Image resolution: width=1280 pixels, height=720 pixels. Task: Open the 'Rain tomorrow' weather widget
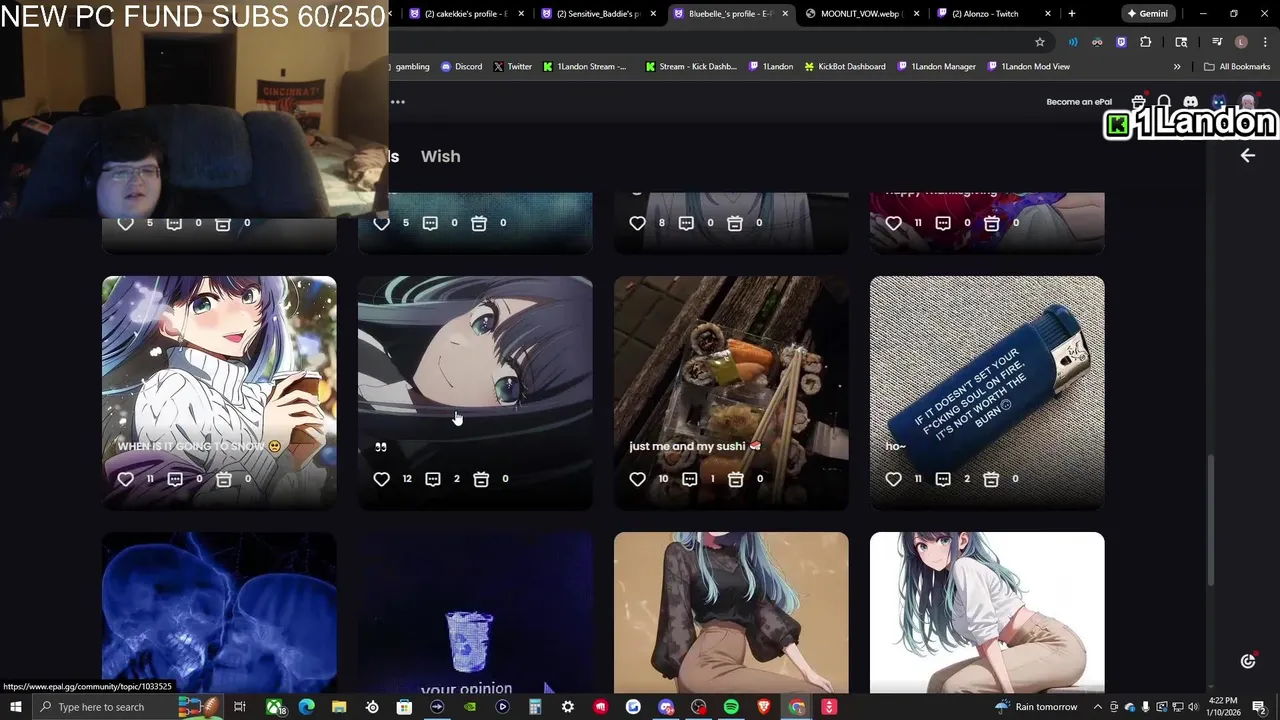tap(1036, 707)
